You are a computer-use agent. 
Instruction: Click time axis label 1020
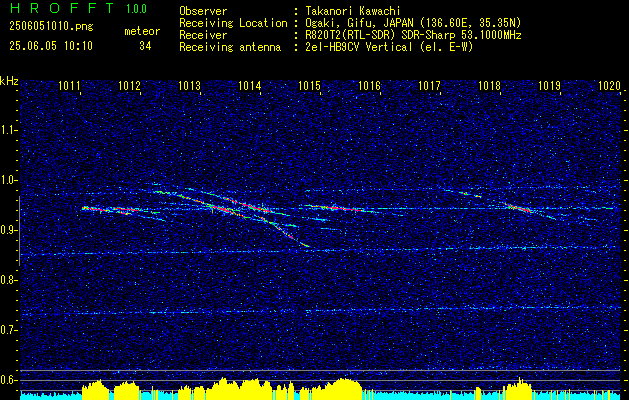point(610,85)
